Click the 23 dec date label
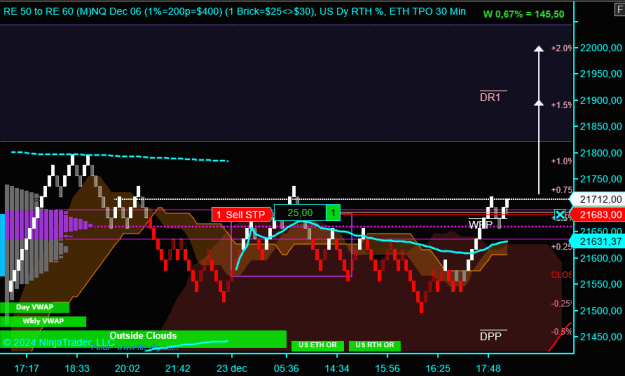 coord(232,368)
